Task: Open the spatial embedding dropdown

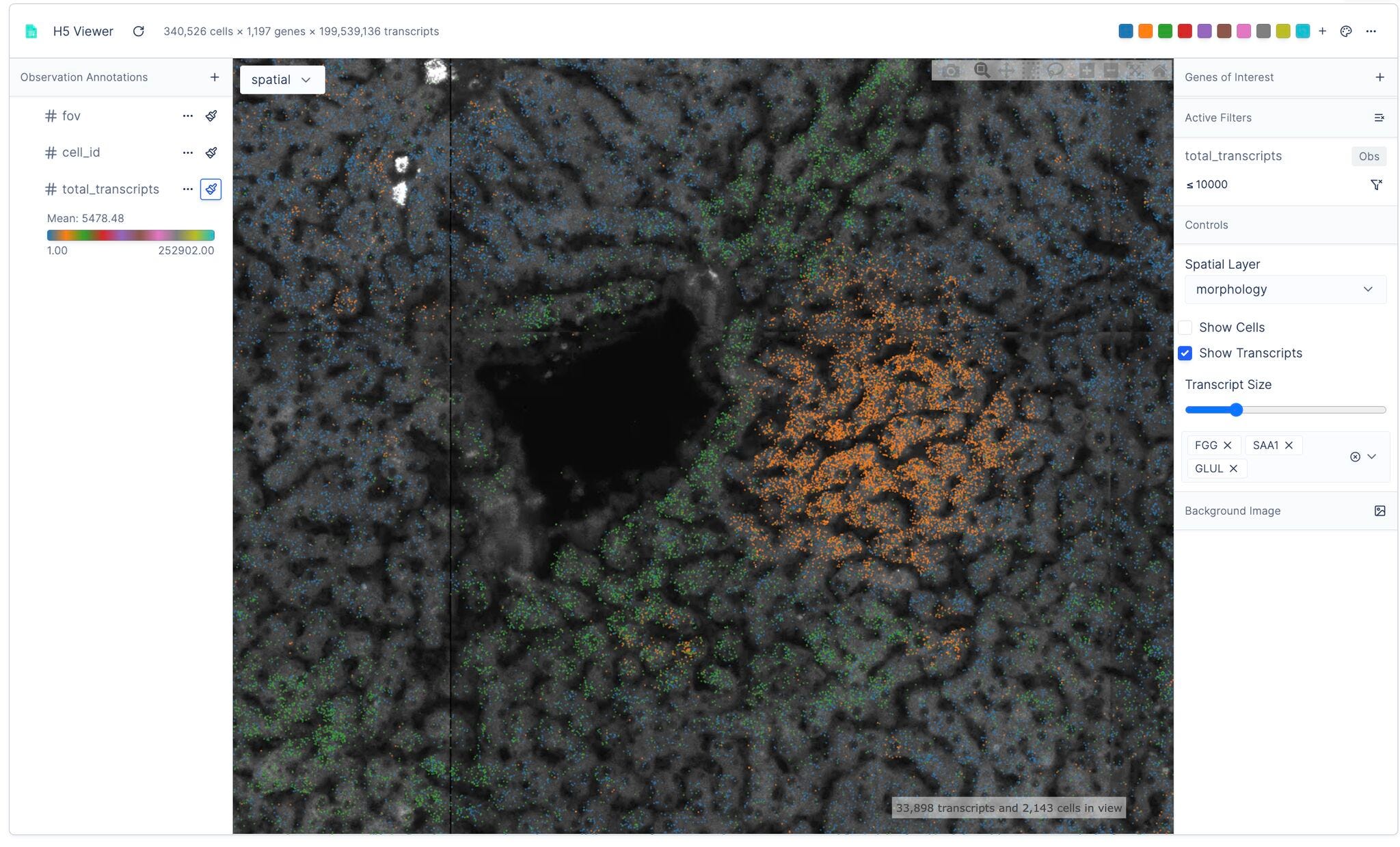Action: coord(282,80)
